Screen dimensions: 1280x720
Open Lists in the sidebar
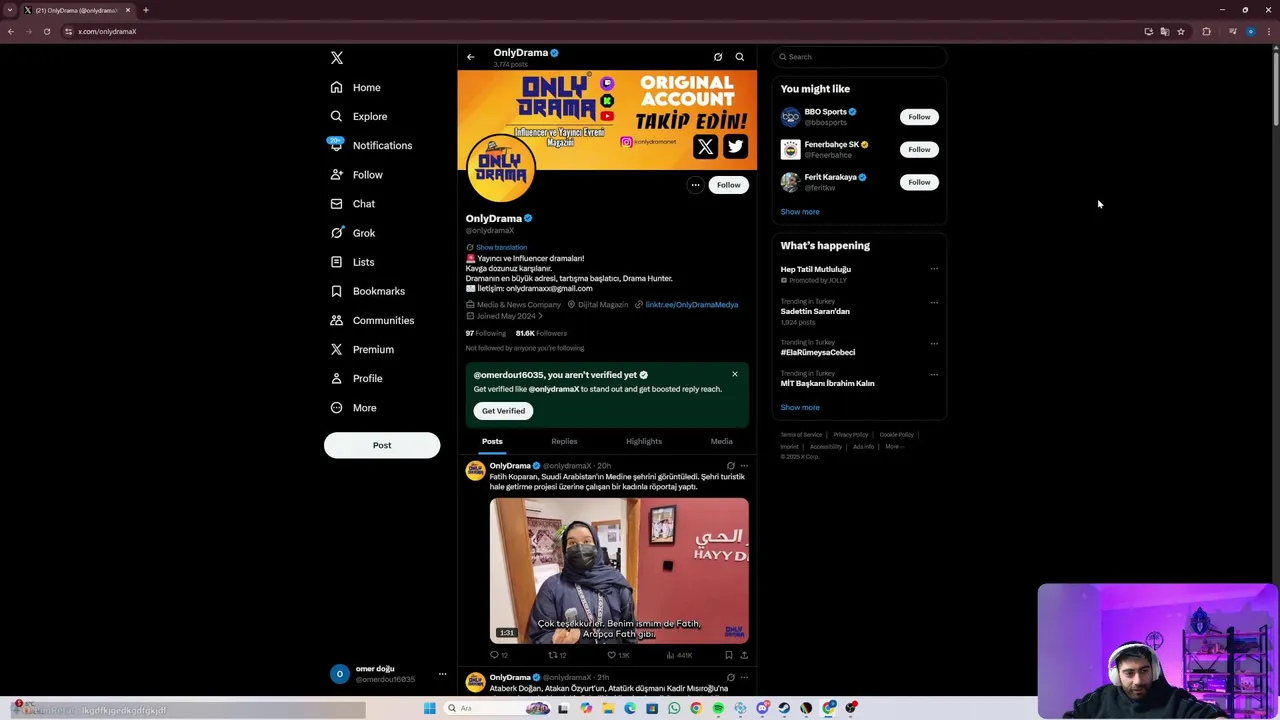[352, 262]
